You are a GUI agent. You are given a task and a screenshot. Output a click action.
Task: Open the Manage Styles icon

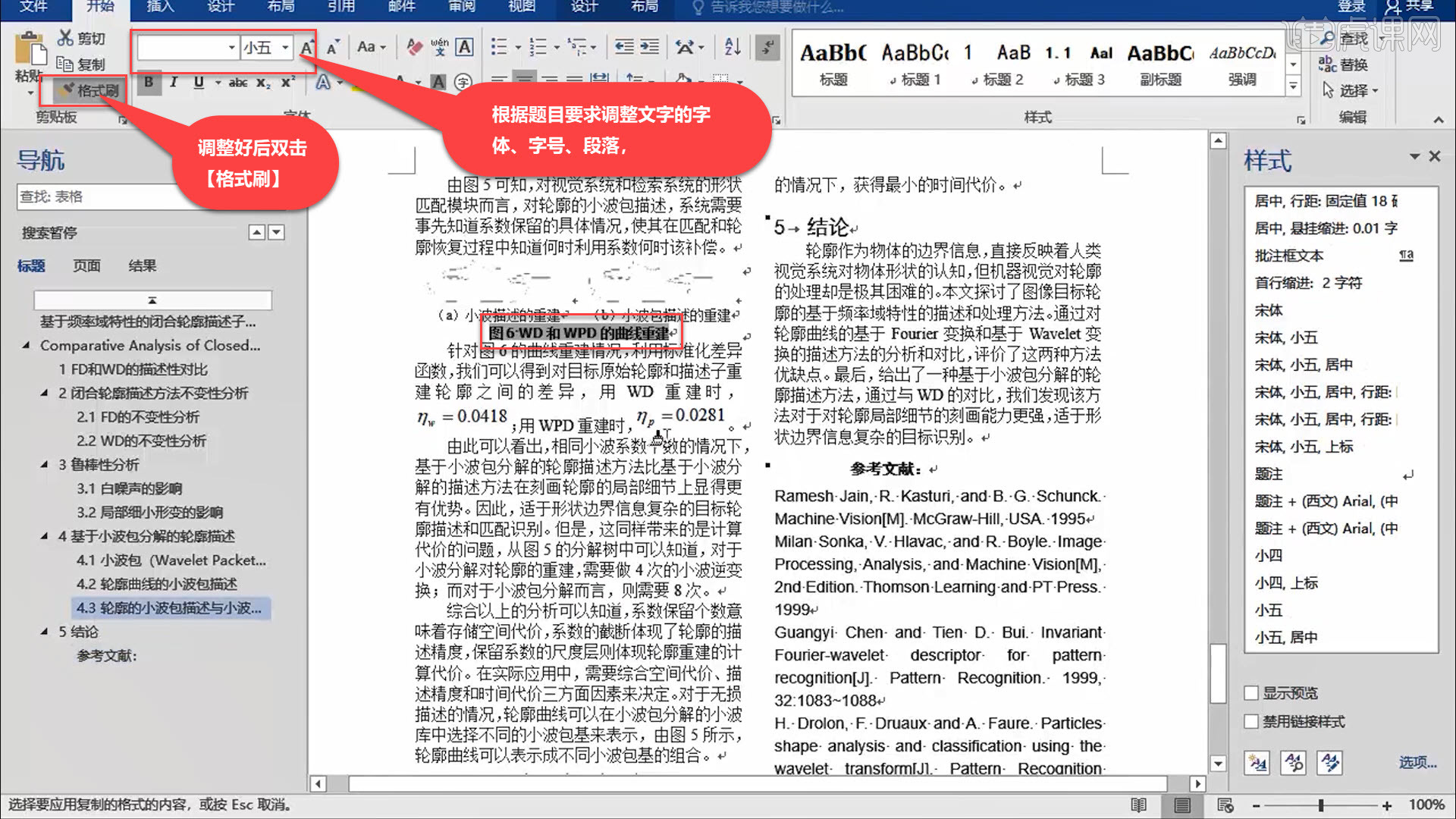pyautogui.click(x=1329, y=762)
